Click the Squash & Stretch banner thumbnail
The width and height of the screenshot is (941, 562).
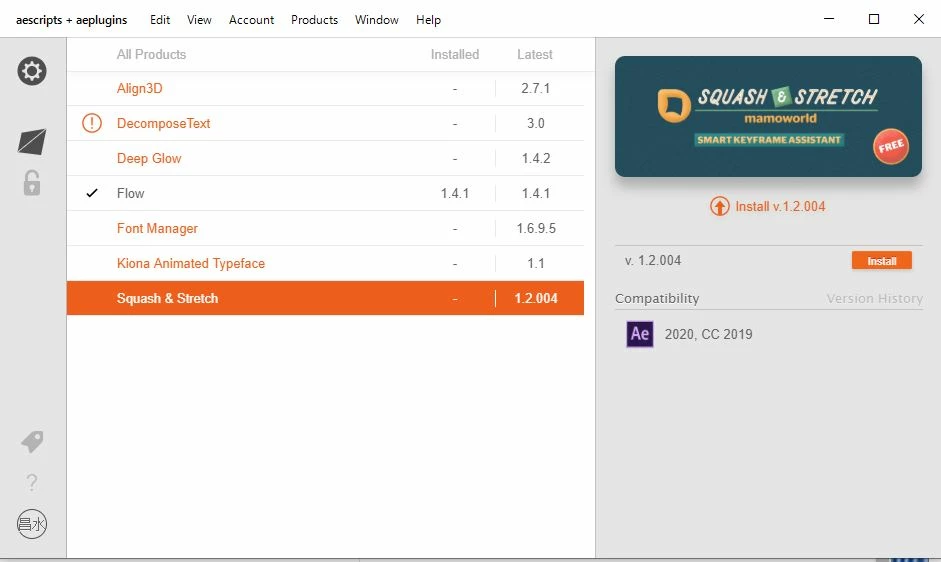[768, 116]
